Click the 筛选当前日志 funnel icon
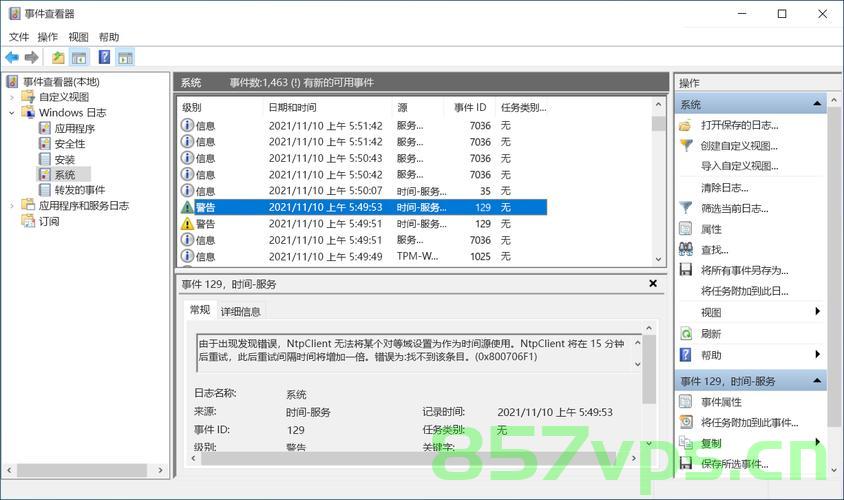 click(x=686, y=208)
